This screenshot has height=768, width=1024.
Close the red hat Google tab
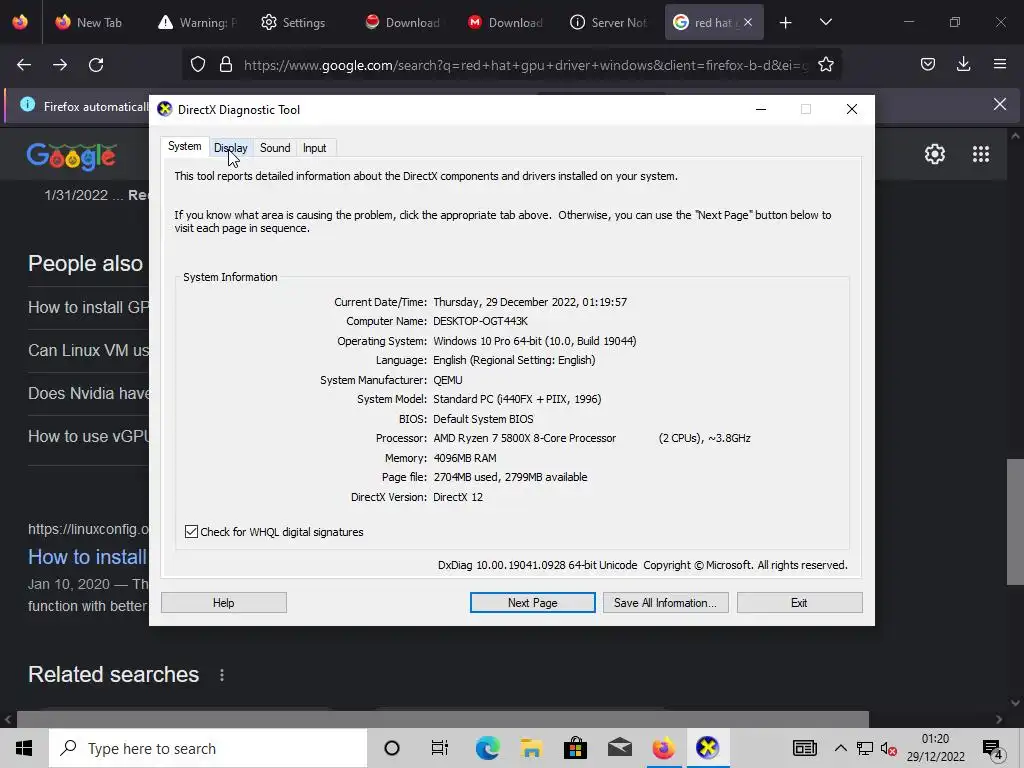click(748, 22)
